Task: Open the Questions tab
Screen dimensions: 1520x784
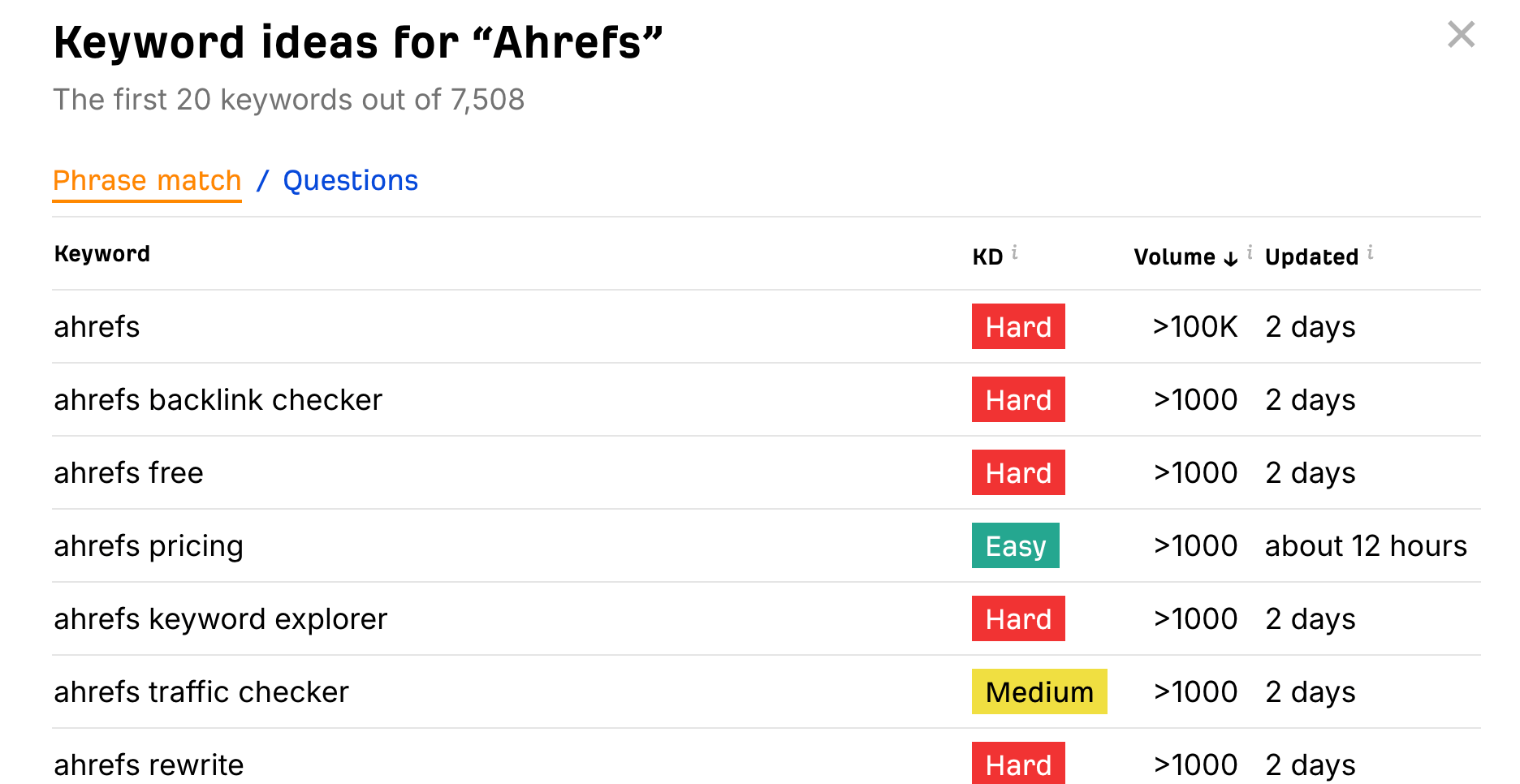Action: point(350,180)
